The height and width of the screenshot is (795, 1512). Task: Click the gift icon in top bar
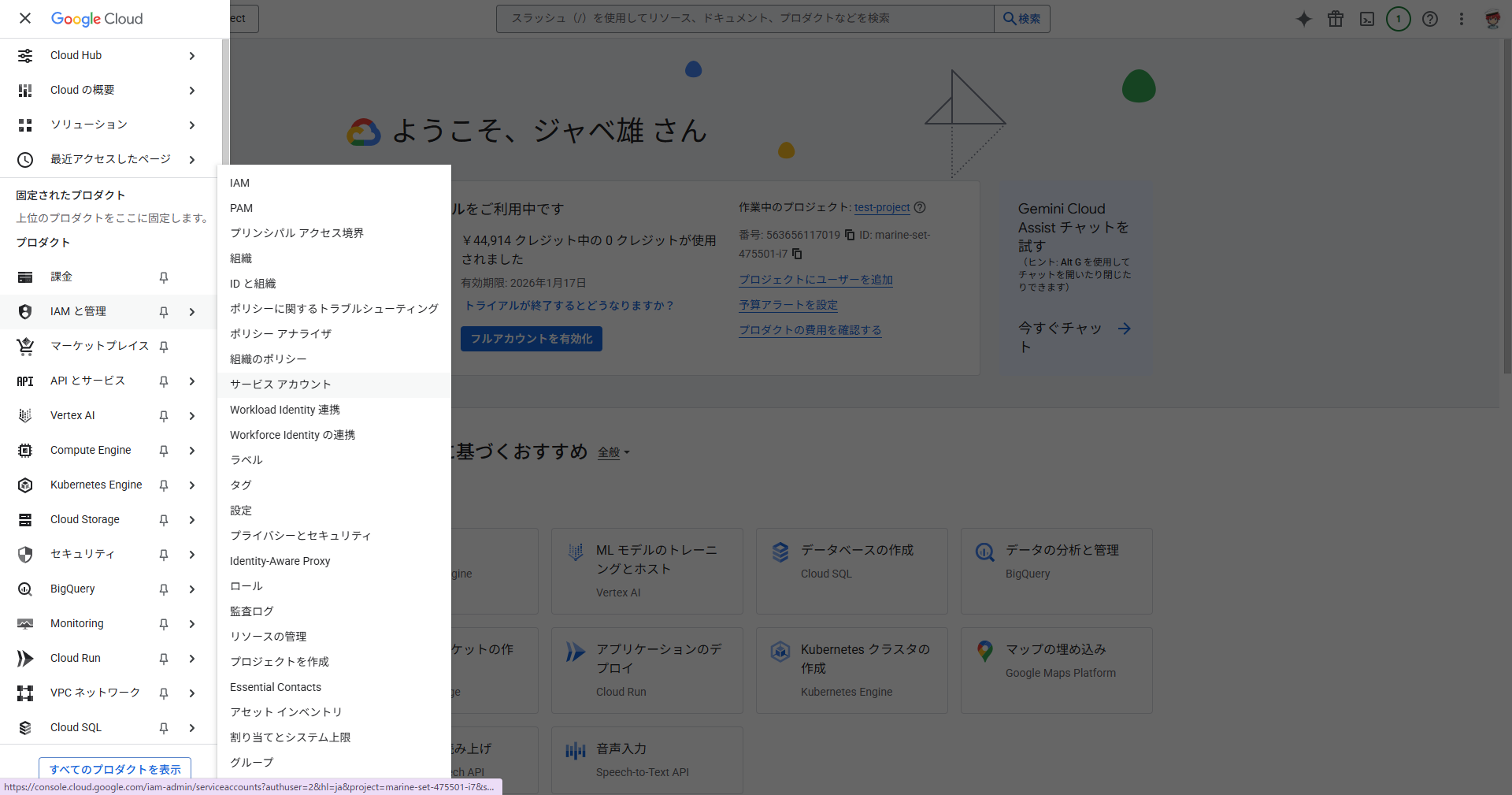[1336, 19]
